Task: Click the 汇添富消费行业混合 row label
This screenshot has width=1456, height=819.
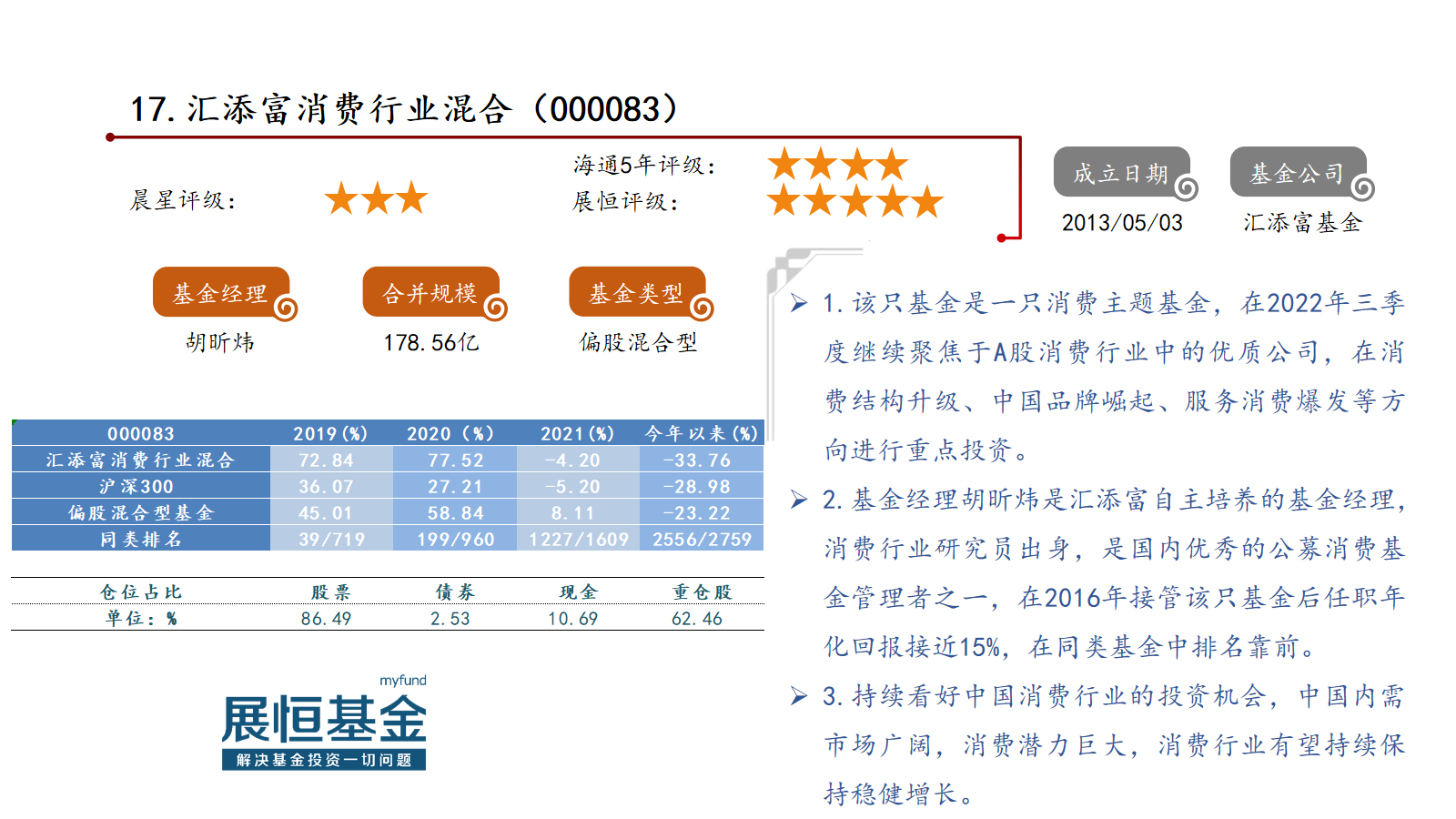Action: pos(141,460)
